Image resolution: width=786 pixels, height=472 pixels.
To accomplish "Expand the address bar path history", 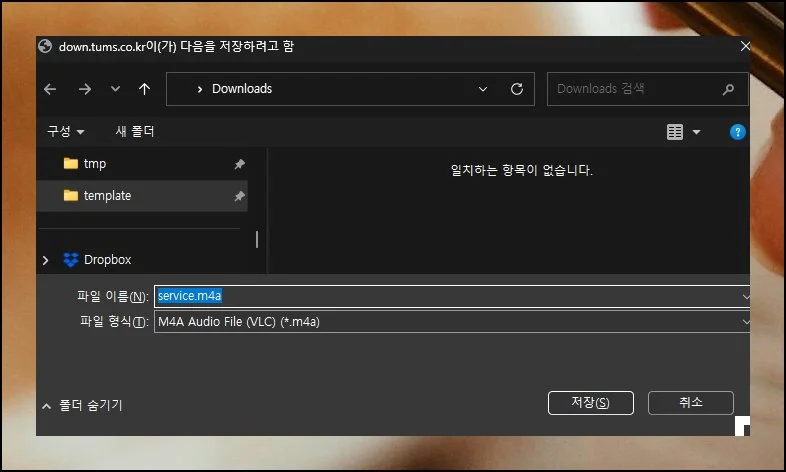I will (484, 89).
